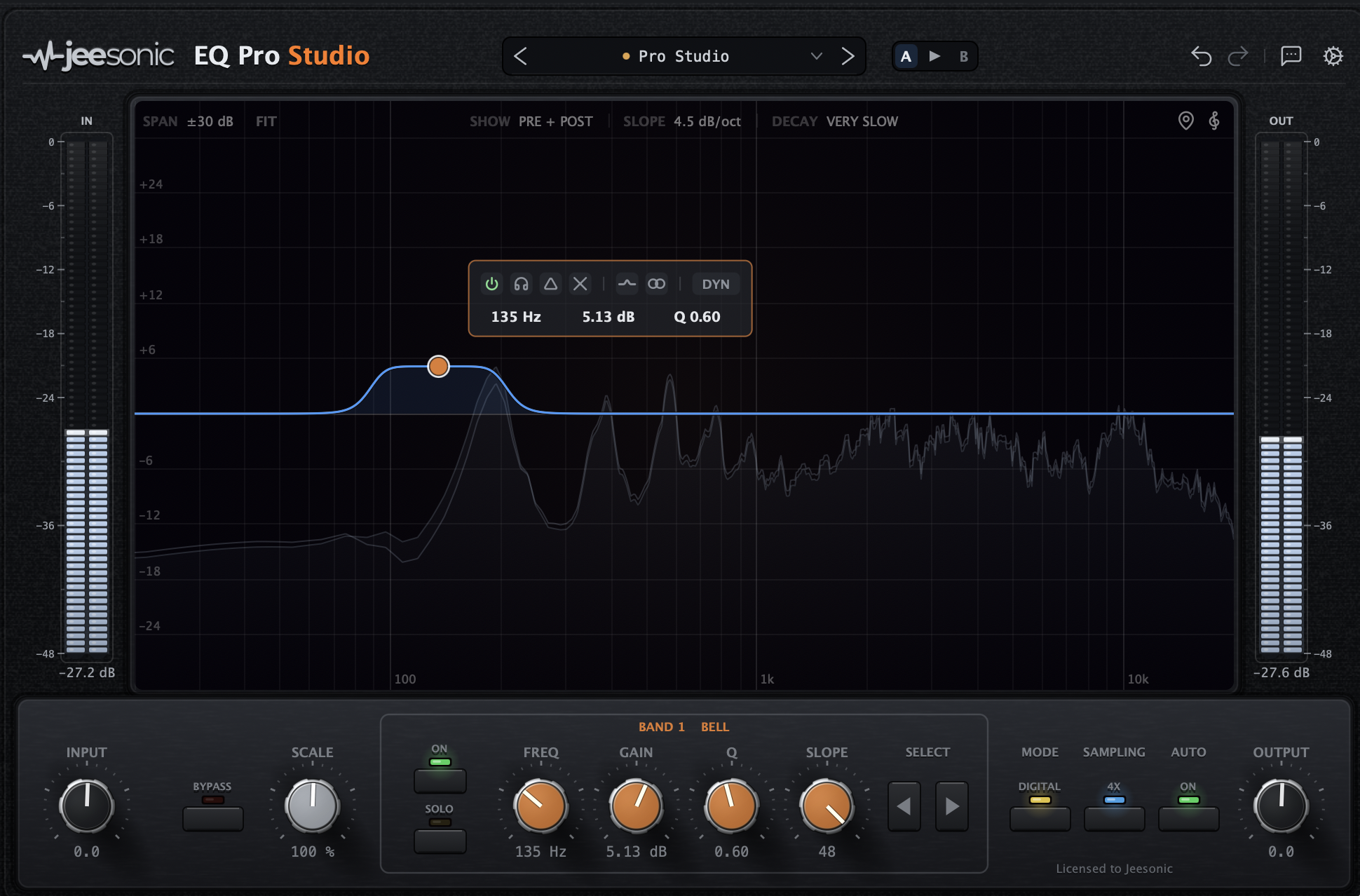
Task: Enable the SOLO switch for Band 1
Action: click(440, 841)
